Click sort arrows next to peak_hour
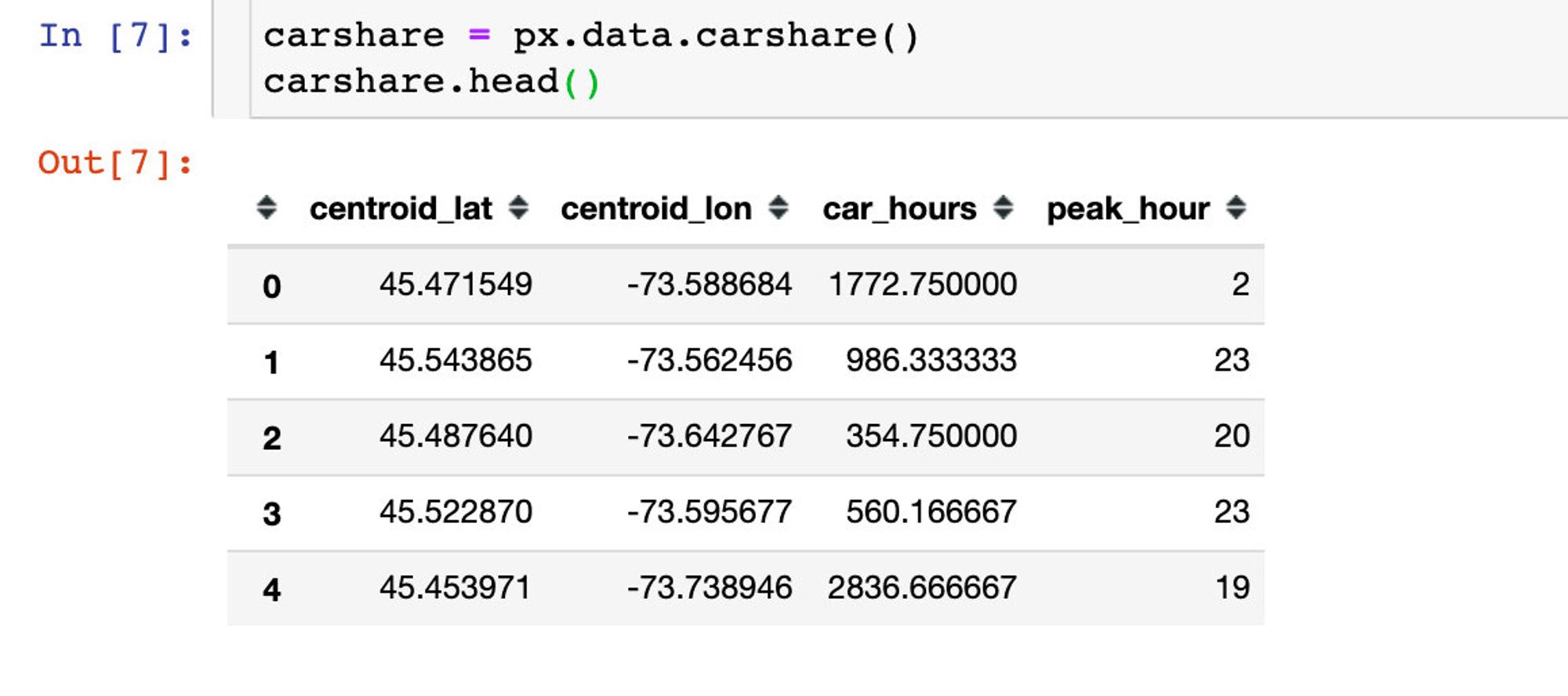 click(1236, 208)
